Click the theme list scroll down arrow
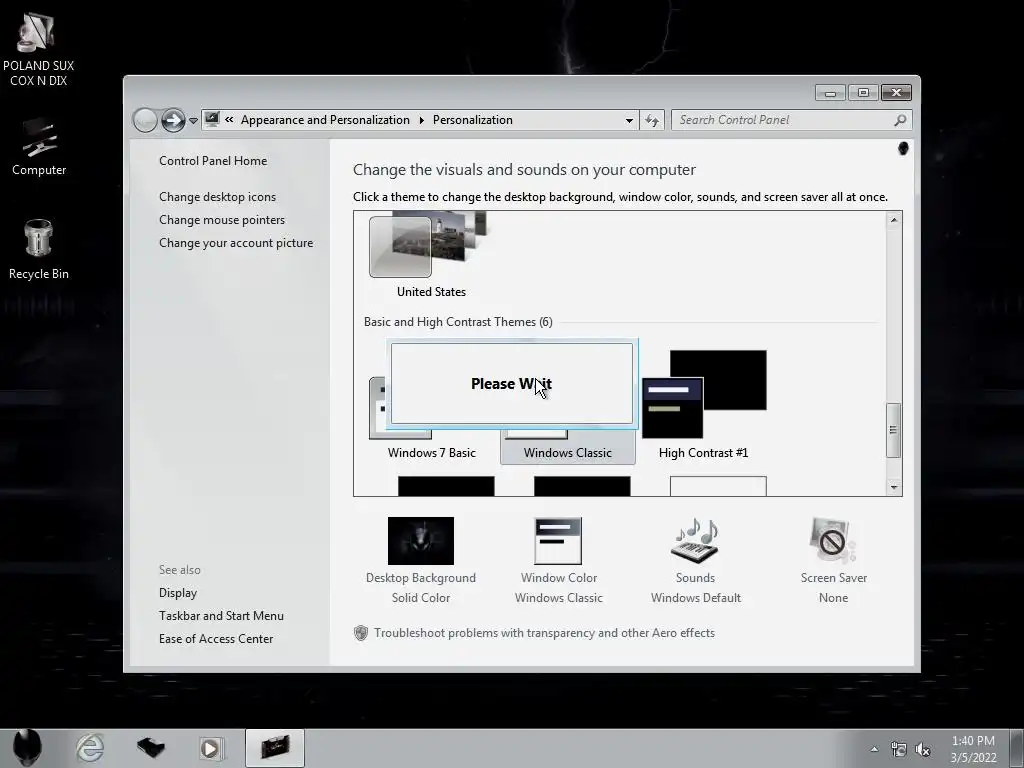The height and width of the screenshot is (768, 1024). (x=893, y=487)
